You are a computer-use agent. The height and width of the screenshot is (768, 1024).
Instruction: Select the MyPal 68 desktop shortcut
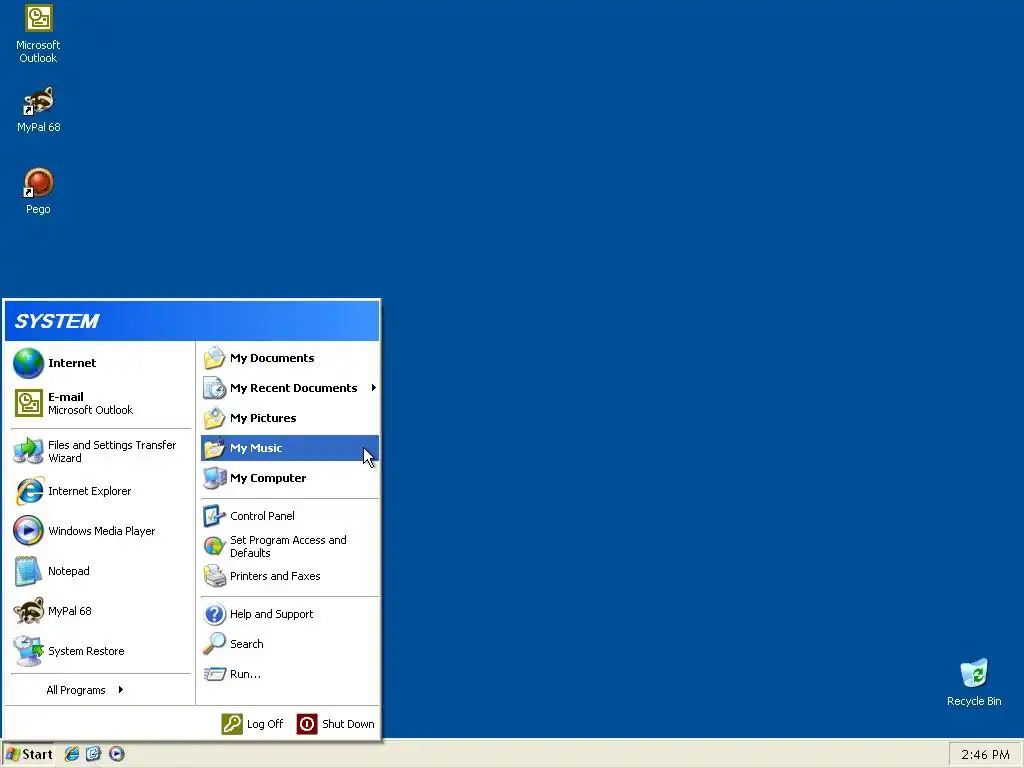pos(38,110)
